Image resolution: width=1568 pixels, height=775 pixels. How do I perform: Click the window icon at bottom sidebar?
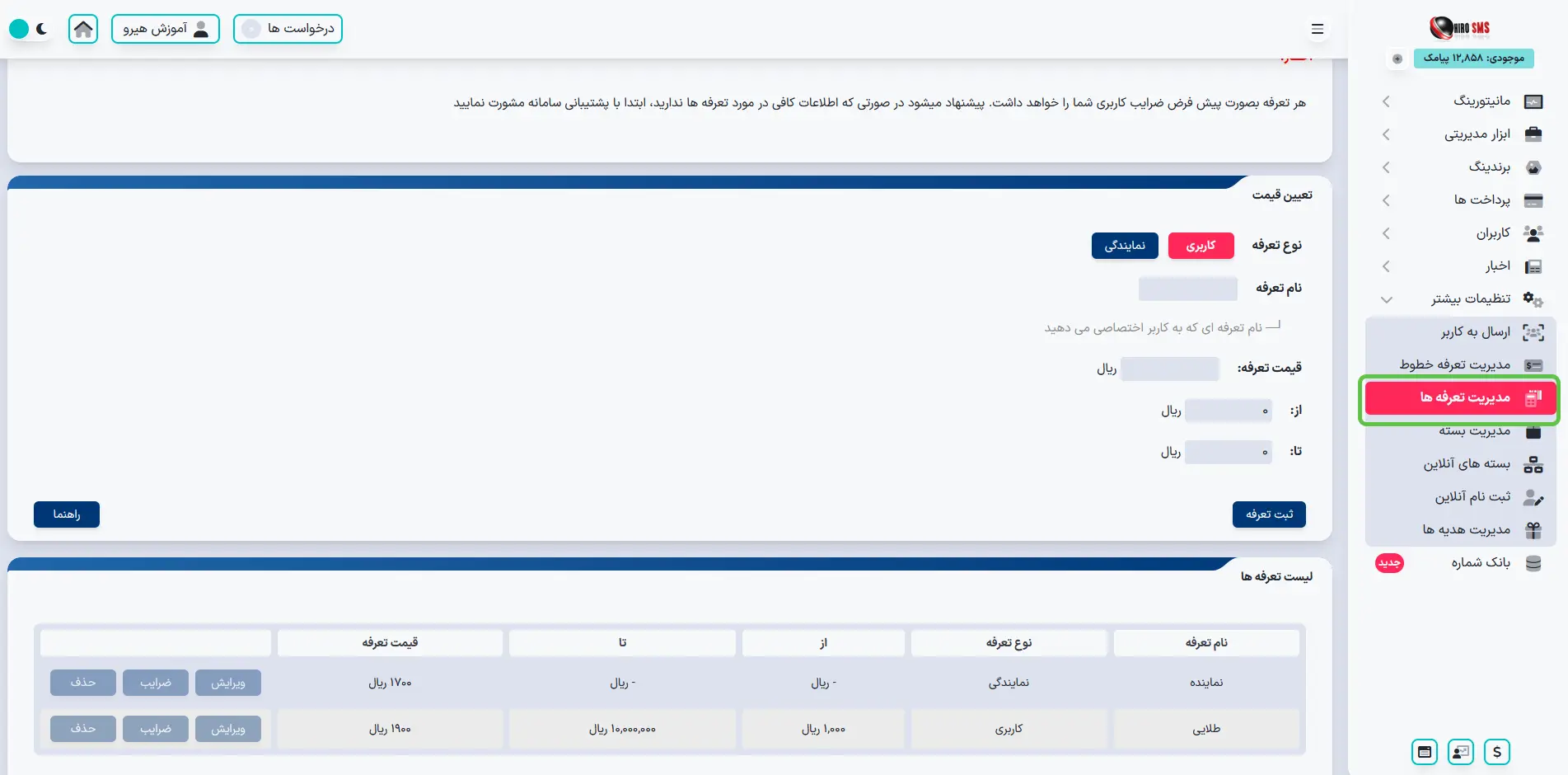1424,752
